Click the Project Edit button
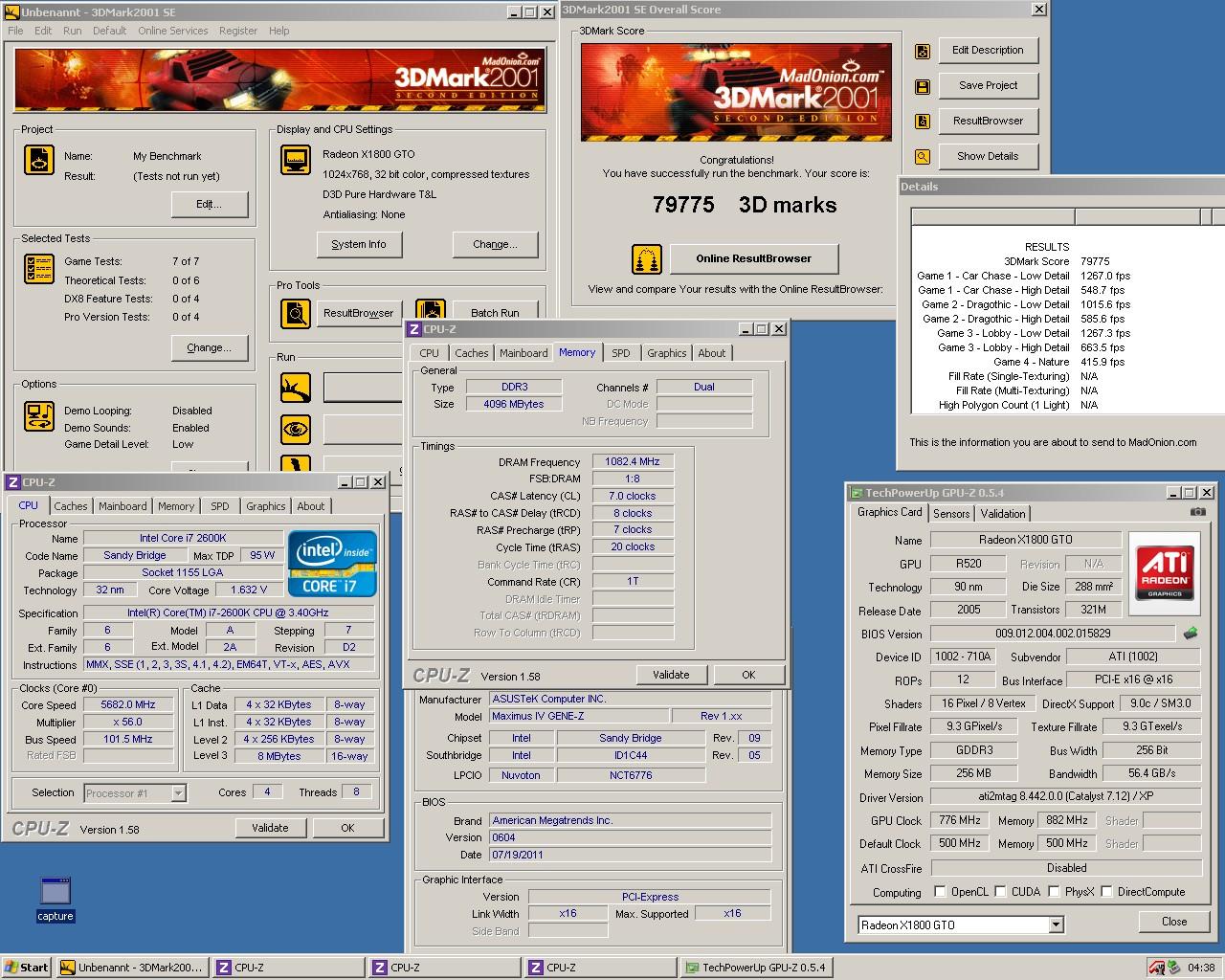 click(210, 205)
